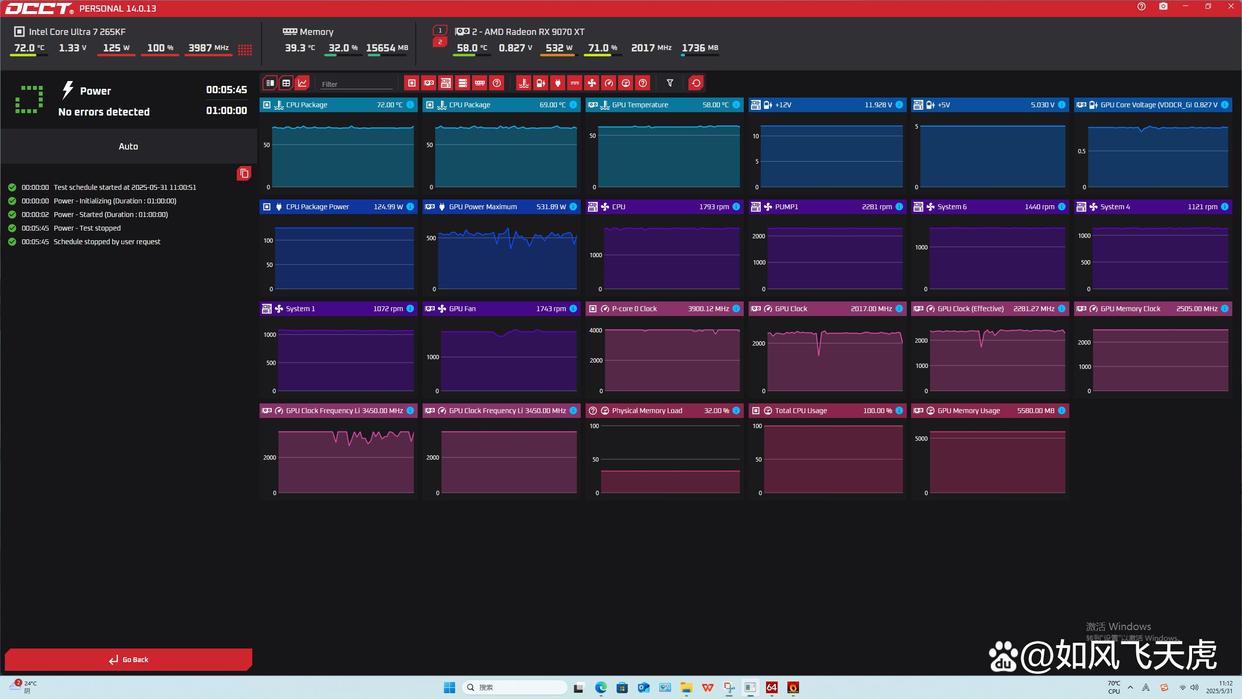Click info icon on 69.00 °C CPU Package graph
Screen dimensions: 1242x699
tap(573, 105)
